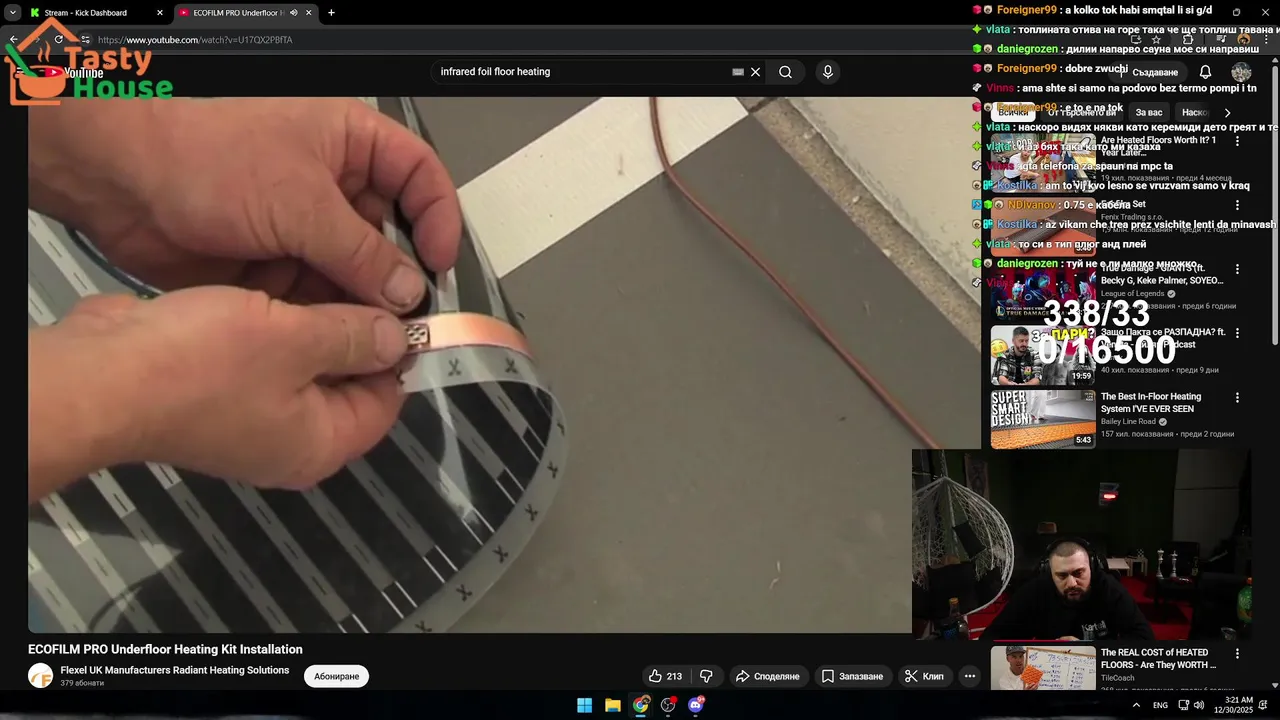Show hidden system tray icons
The image size is (1280, 720).
tap(1136, 705)
